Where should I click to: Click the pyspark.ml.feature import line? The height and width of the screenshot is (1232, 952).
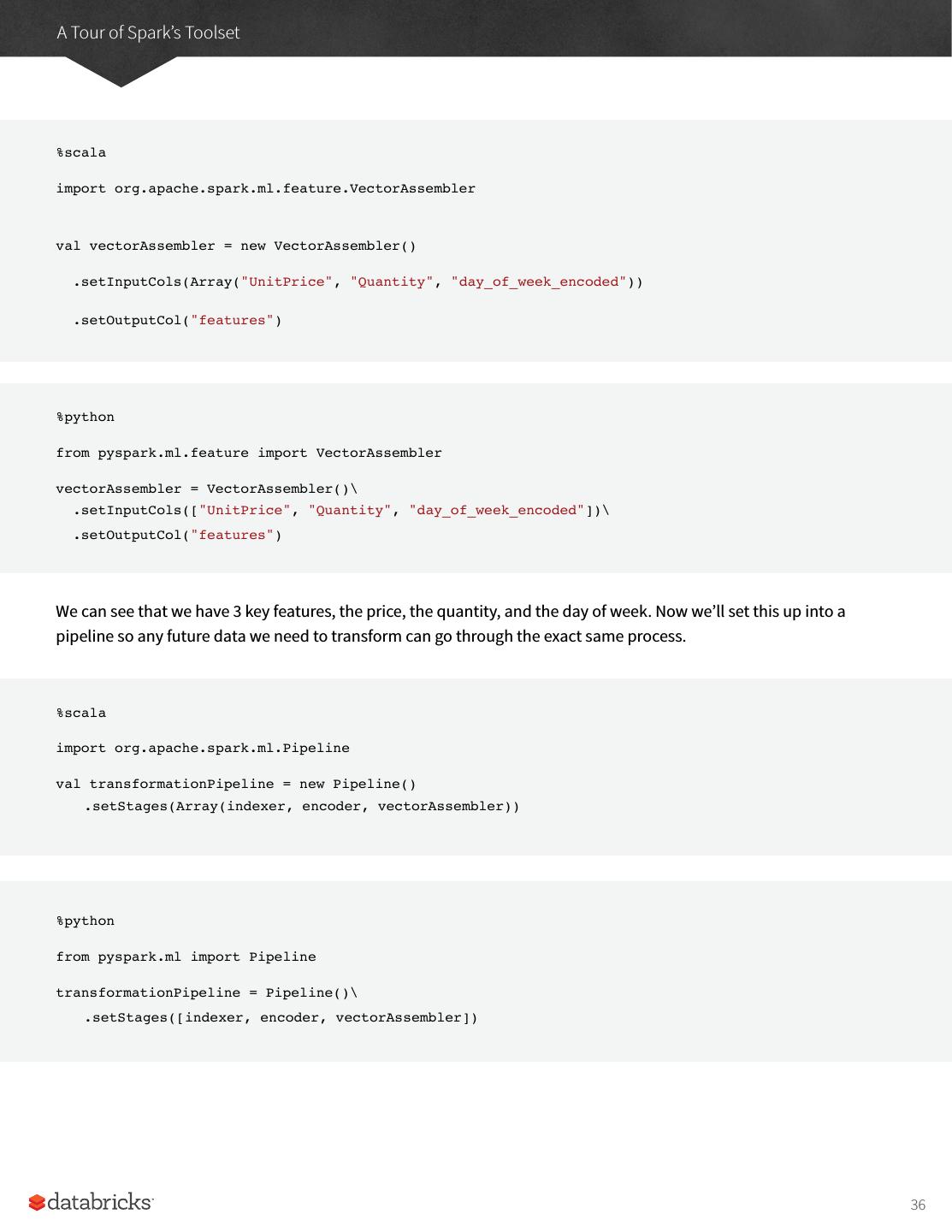pos(249,453)
